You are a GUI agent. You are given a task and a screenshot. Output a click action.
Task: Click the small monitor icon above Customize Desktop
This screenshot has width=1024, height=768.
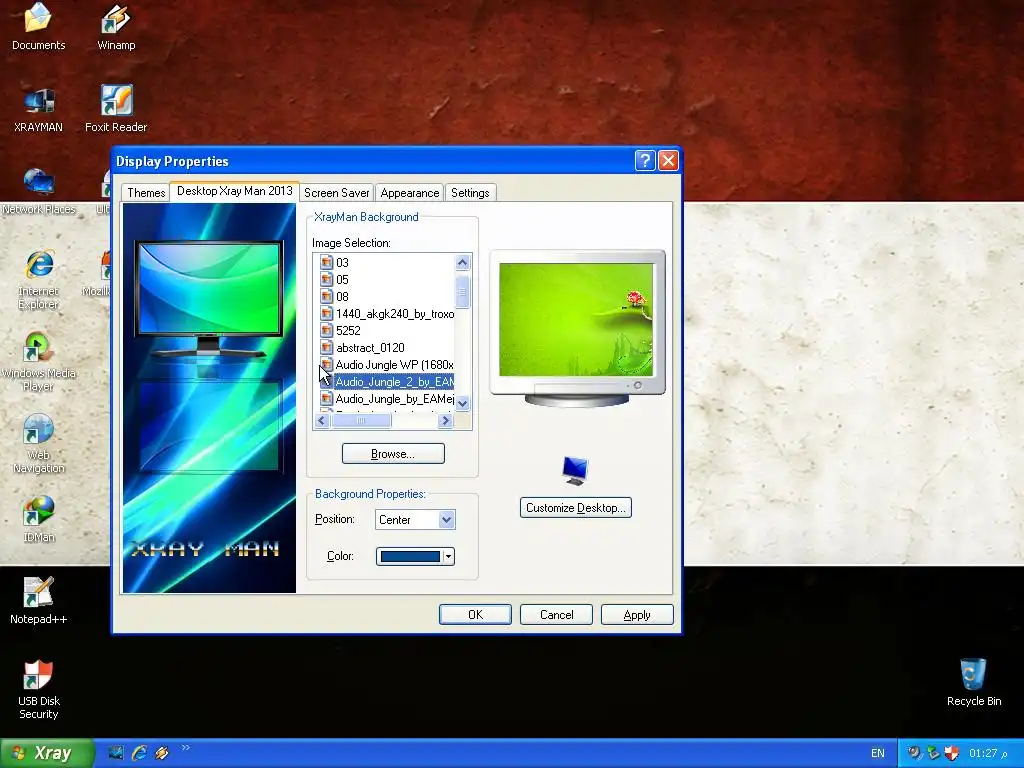pyautogui.click(x=575, y=470)
